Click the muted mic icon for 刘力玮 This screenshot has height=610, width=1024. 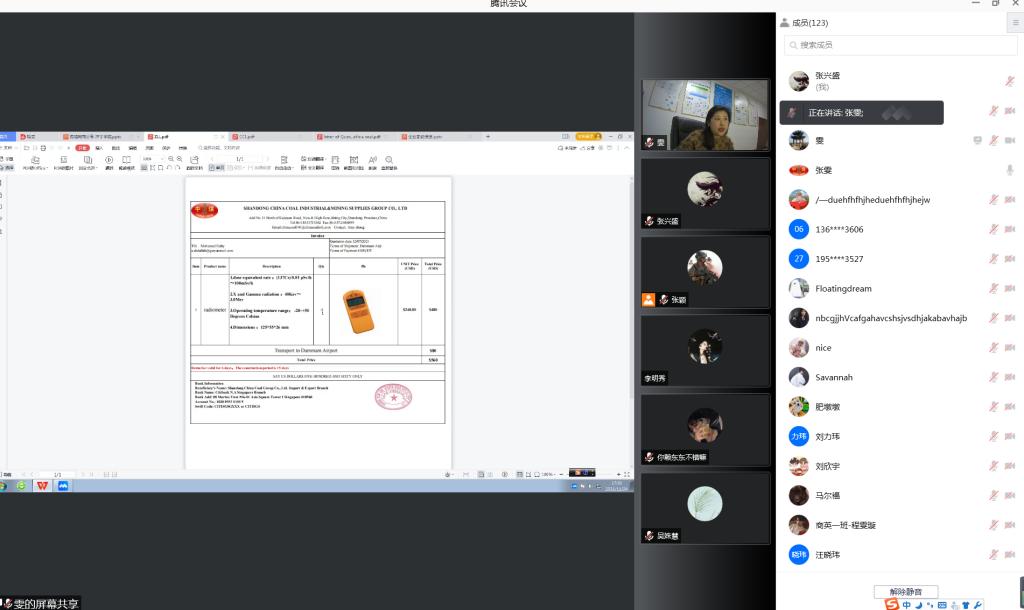(994, 437)
